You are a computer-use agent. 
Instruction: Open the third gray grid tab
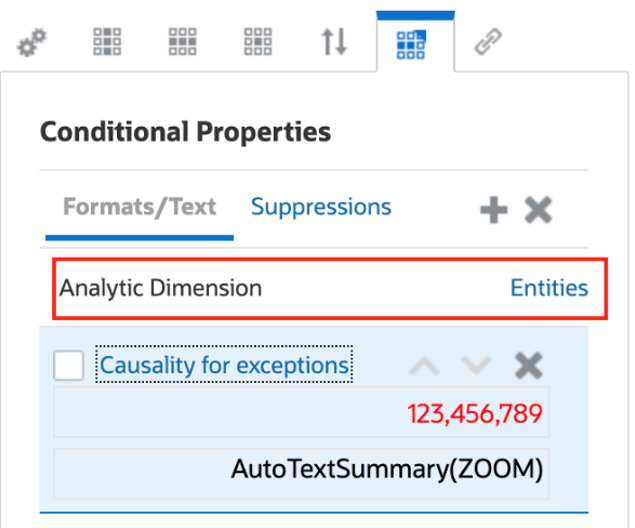tap(258, 44)
